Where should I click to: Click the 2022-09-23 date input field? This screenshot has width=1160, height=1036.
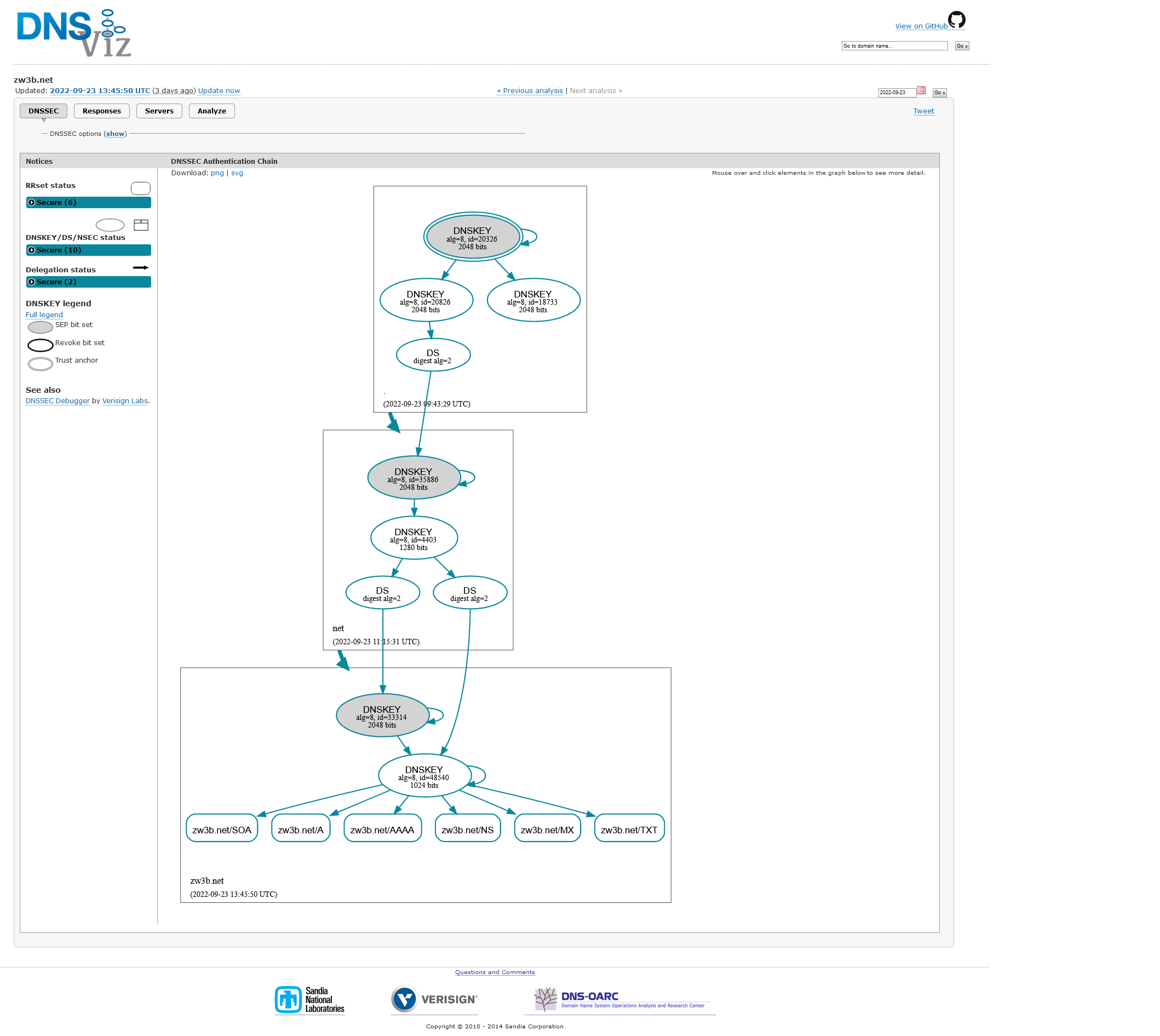point(898,93)
